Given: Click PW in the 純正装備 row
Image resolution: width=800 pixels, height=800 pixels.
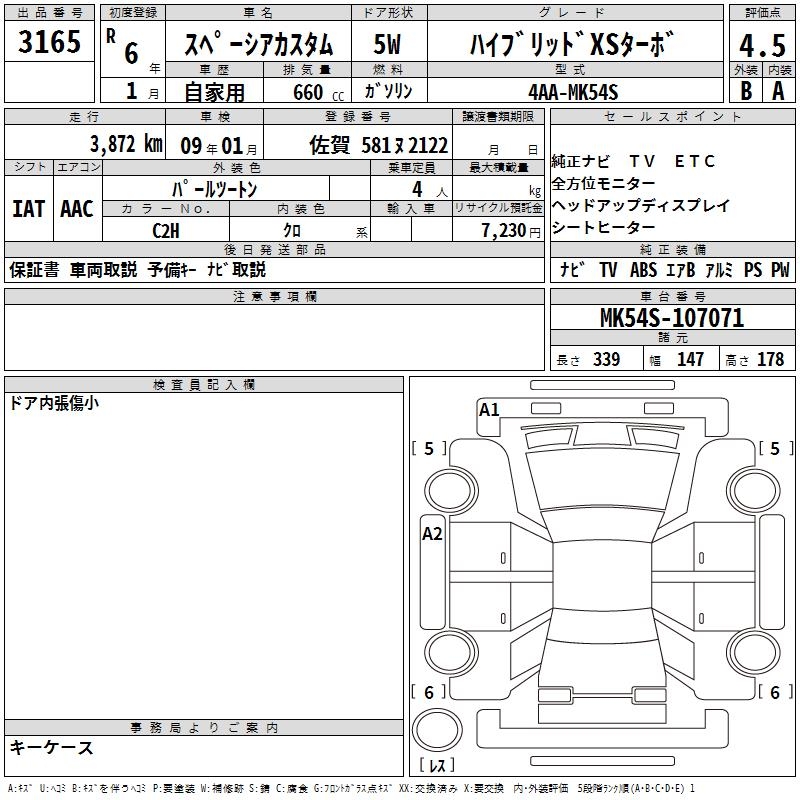Looking at the screenshot, I should tap(780, 269).
